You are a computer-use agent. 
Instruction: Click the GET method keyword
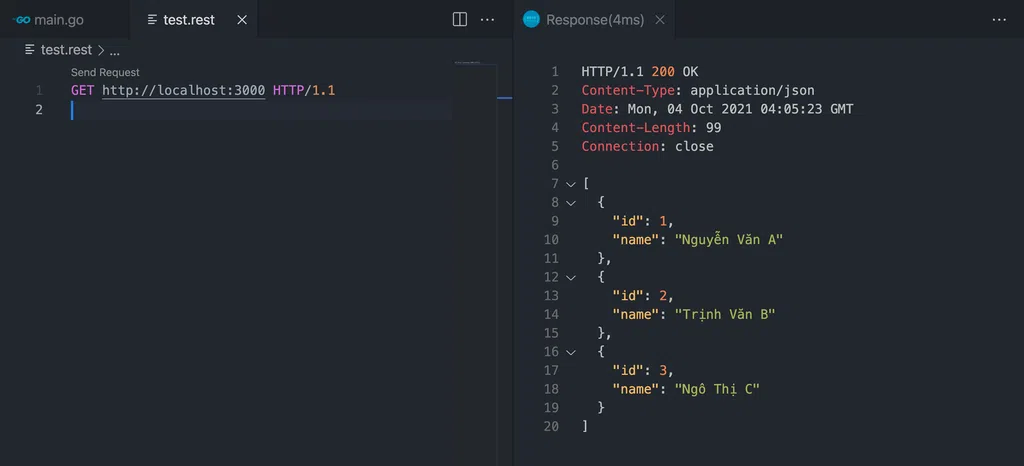tap(82, 90)
